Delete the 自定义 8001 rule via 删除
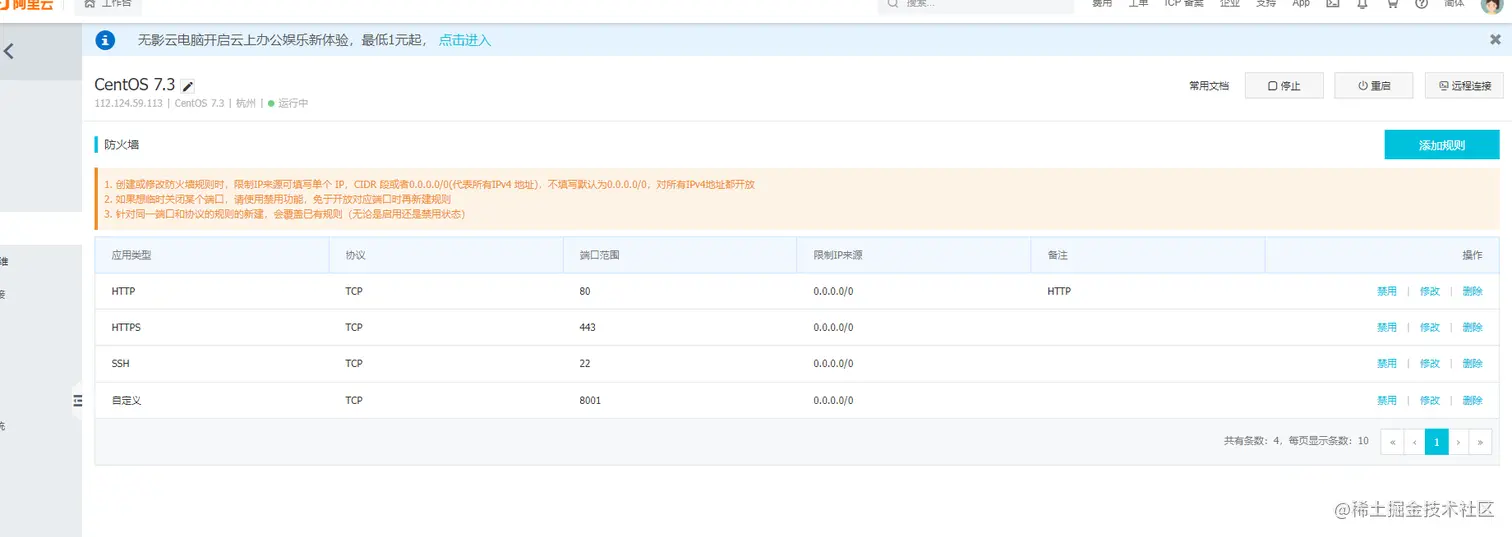Screen dimensions: 1512x537 tap(1473, 400)
